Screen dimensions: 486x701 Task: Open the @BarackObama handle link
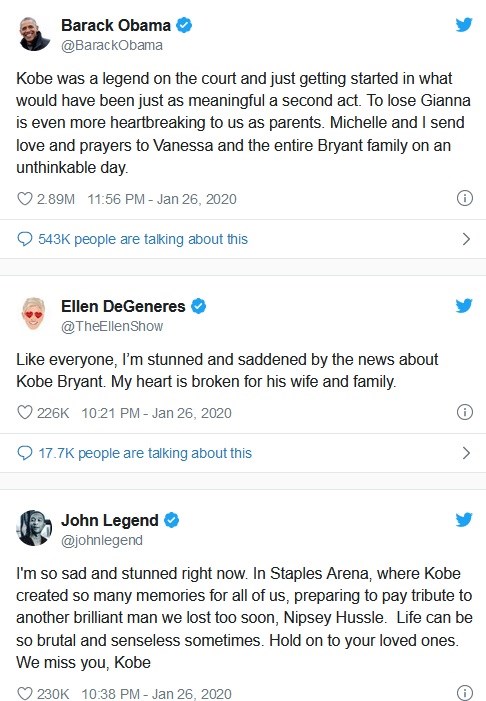pyautogui.click(x=112, y=46)
